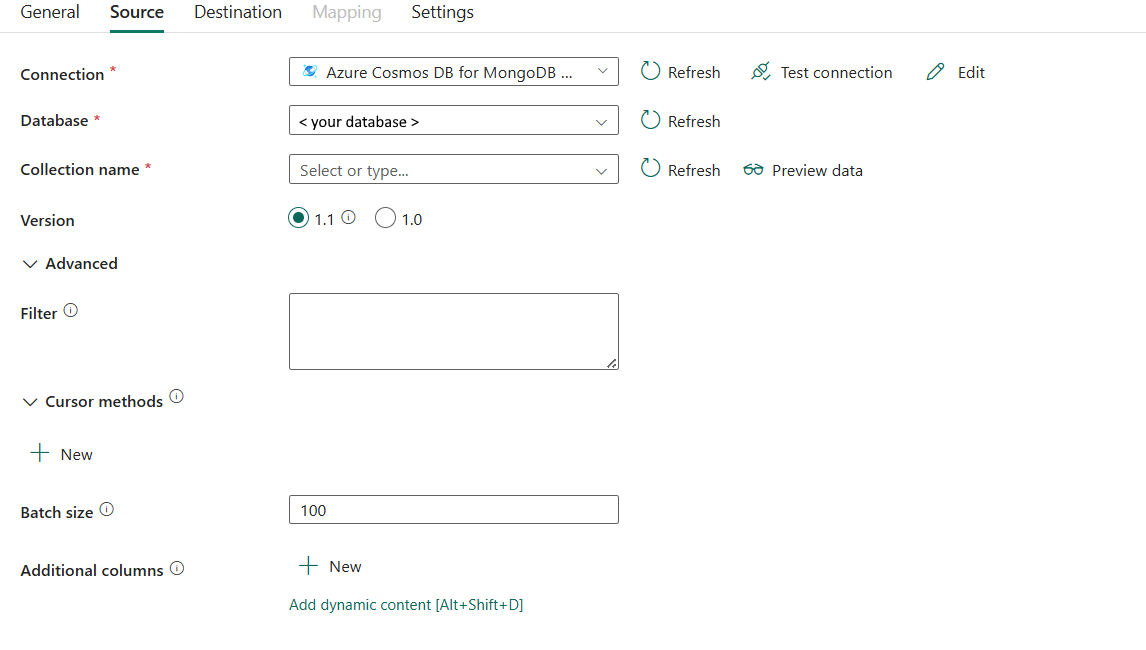Click the Test connection icon
This screenshot has height=650, width=1146.
coord(761,71)
